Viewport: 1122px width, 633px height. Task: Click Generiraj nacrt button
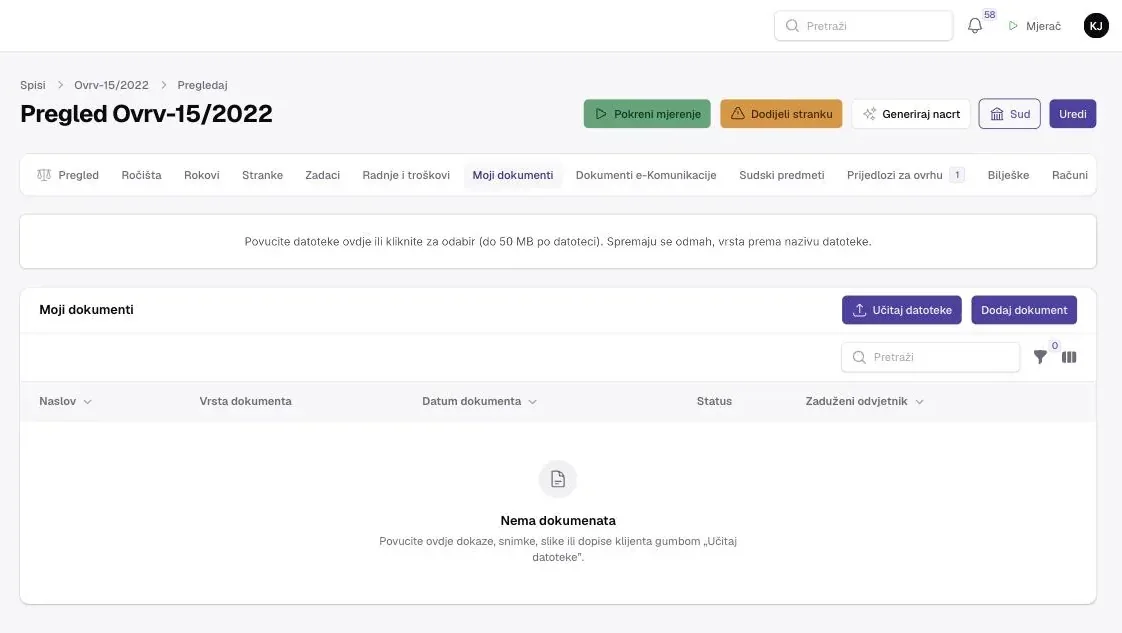click(911, 114)
